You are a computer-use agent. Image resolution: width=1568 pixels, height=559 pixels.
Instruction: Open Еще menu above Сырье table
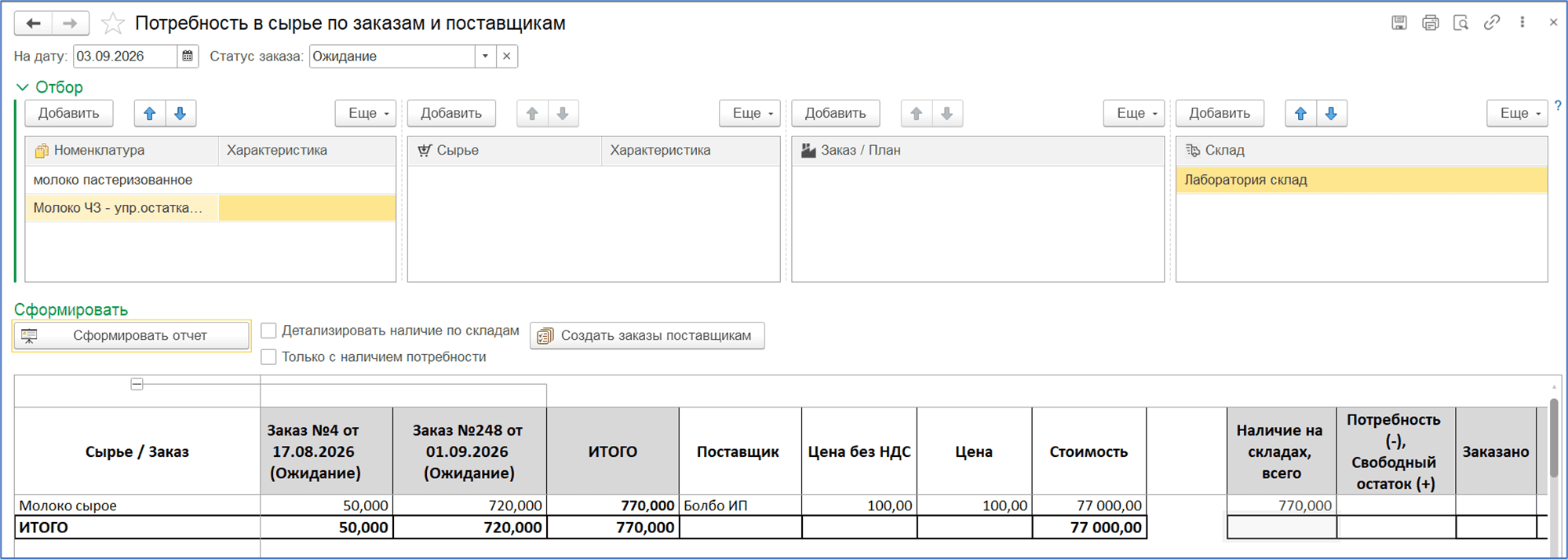749,113
